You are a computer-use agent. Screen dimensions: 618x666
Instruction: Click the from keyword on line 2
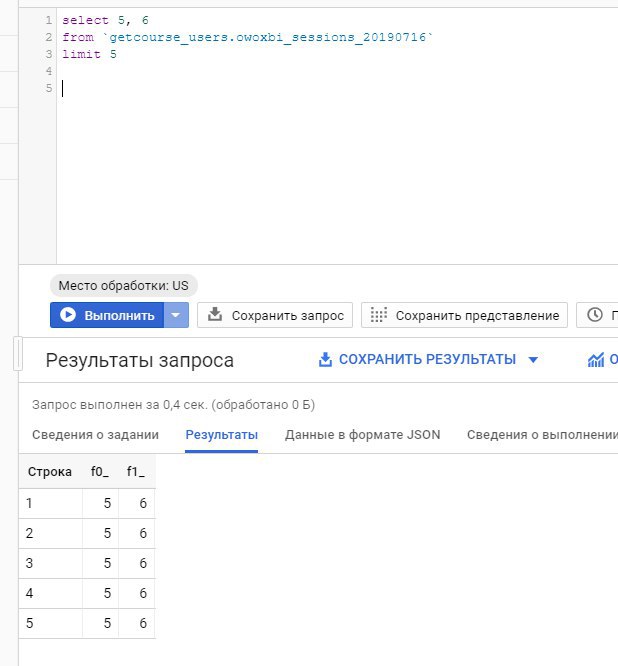tap(78, 37)
